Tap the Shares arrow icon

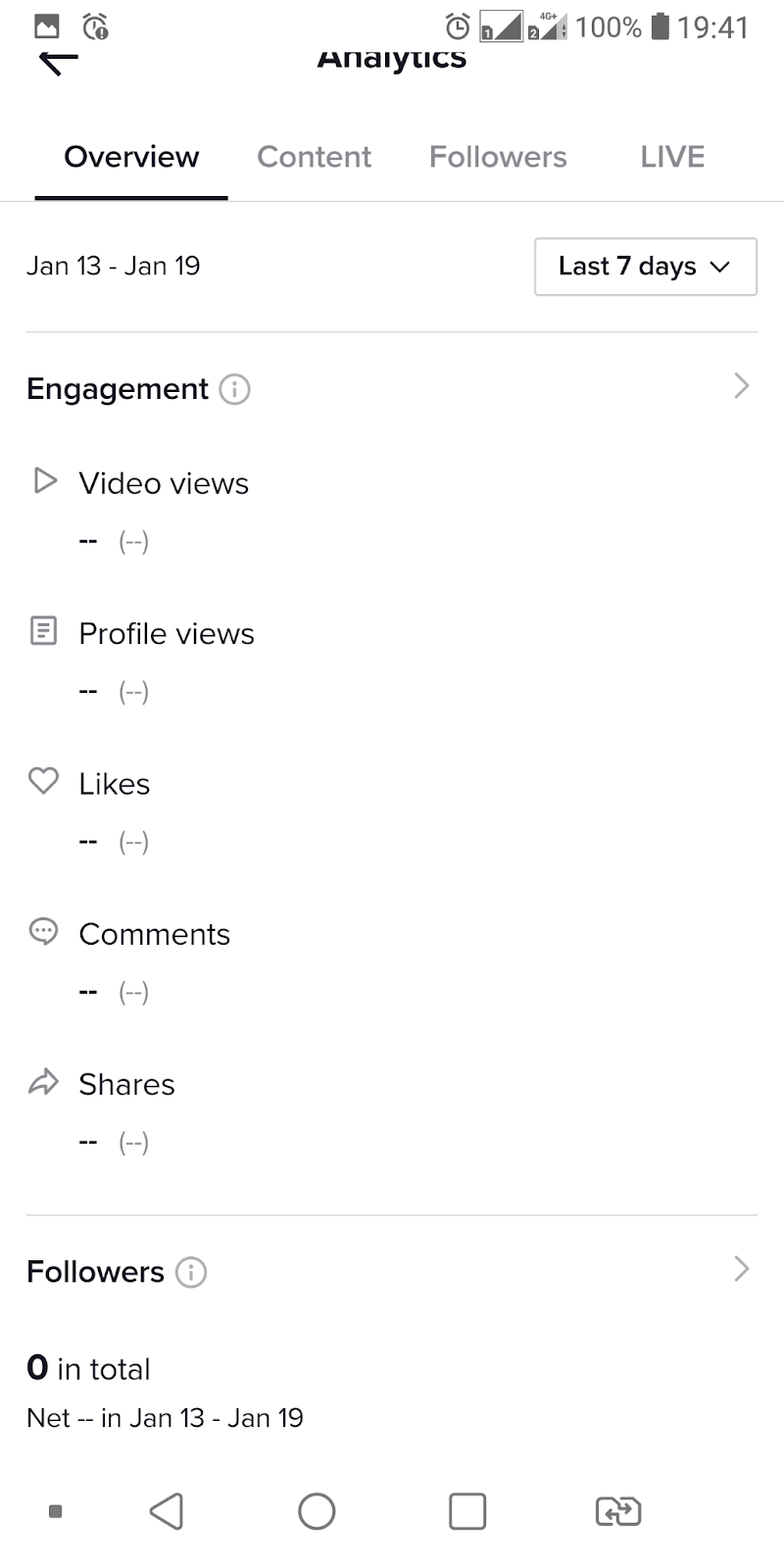[x=43, y=1082]
